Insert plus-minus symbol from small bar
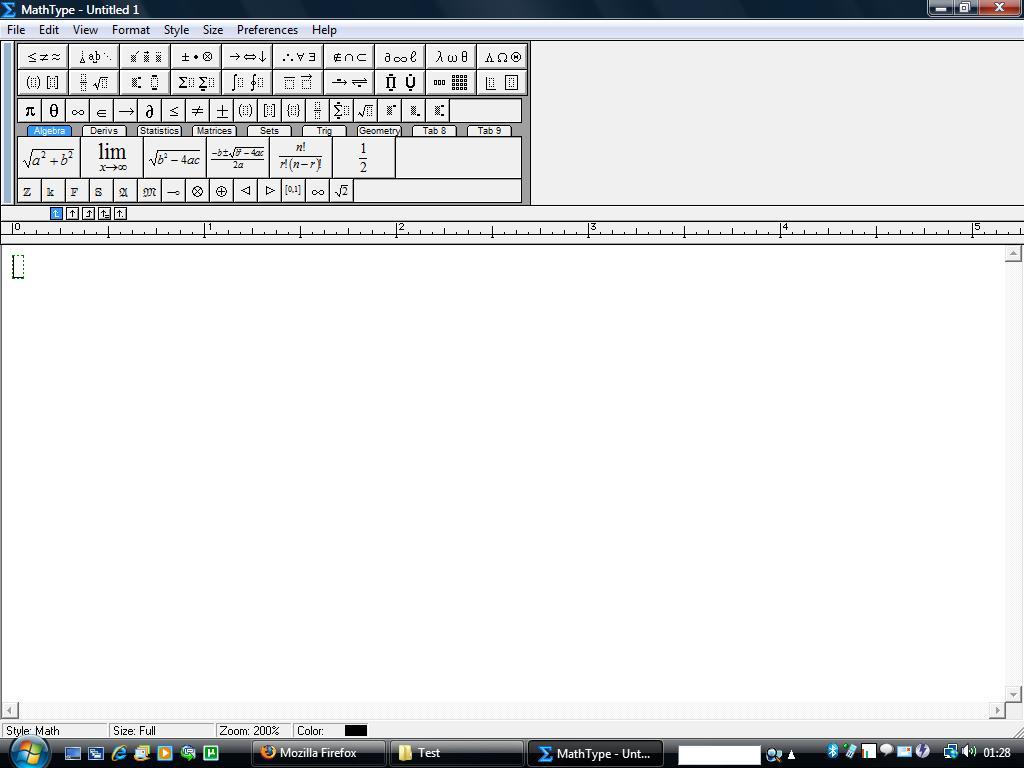This screenshot has height=768, width=1024. coord(222,110)
